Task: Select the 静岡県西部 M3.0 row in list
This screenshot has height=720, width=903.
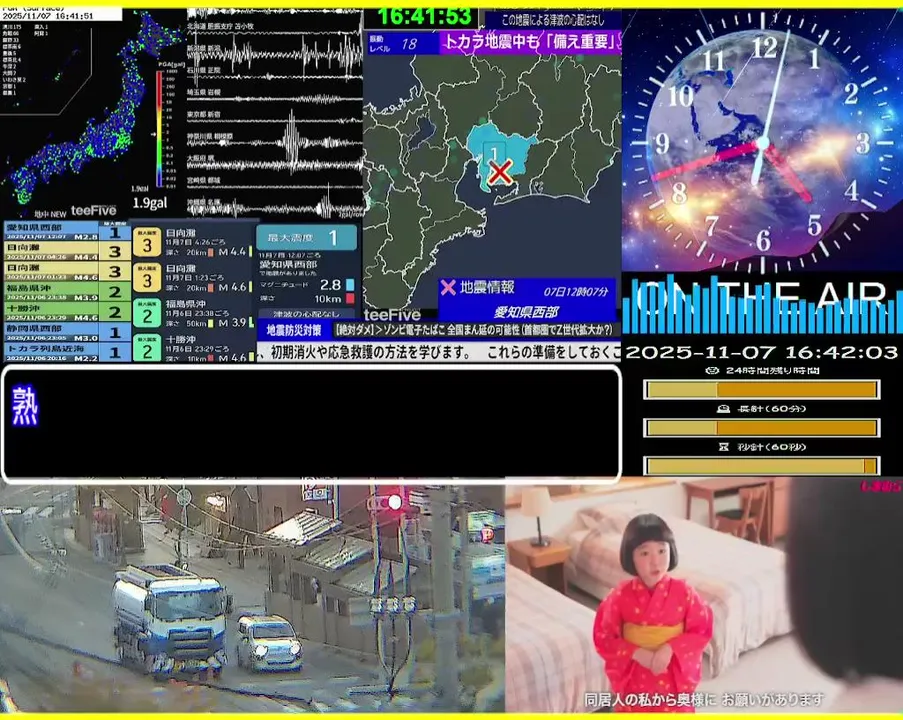Action: pos(66,332)
